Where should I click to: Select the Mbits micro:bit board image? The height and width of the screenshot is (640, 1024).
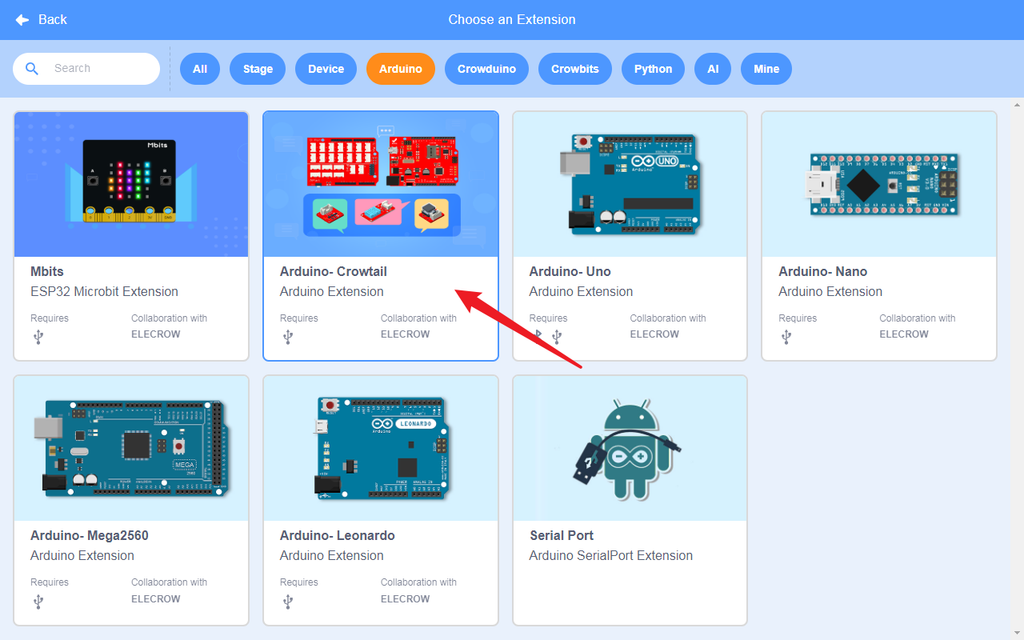pos(131,184)
